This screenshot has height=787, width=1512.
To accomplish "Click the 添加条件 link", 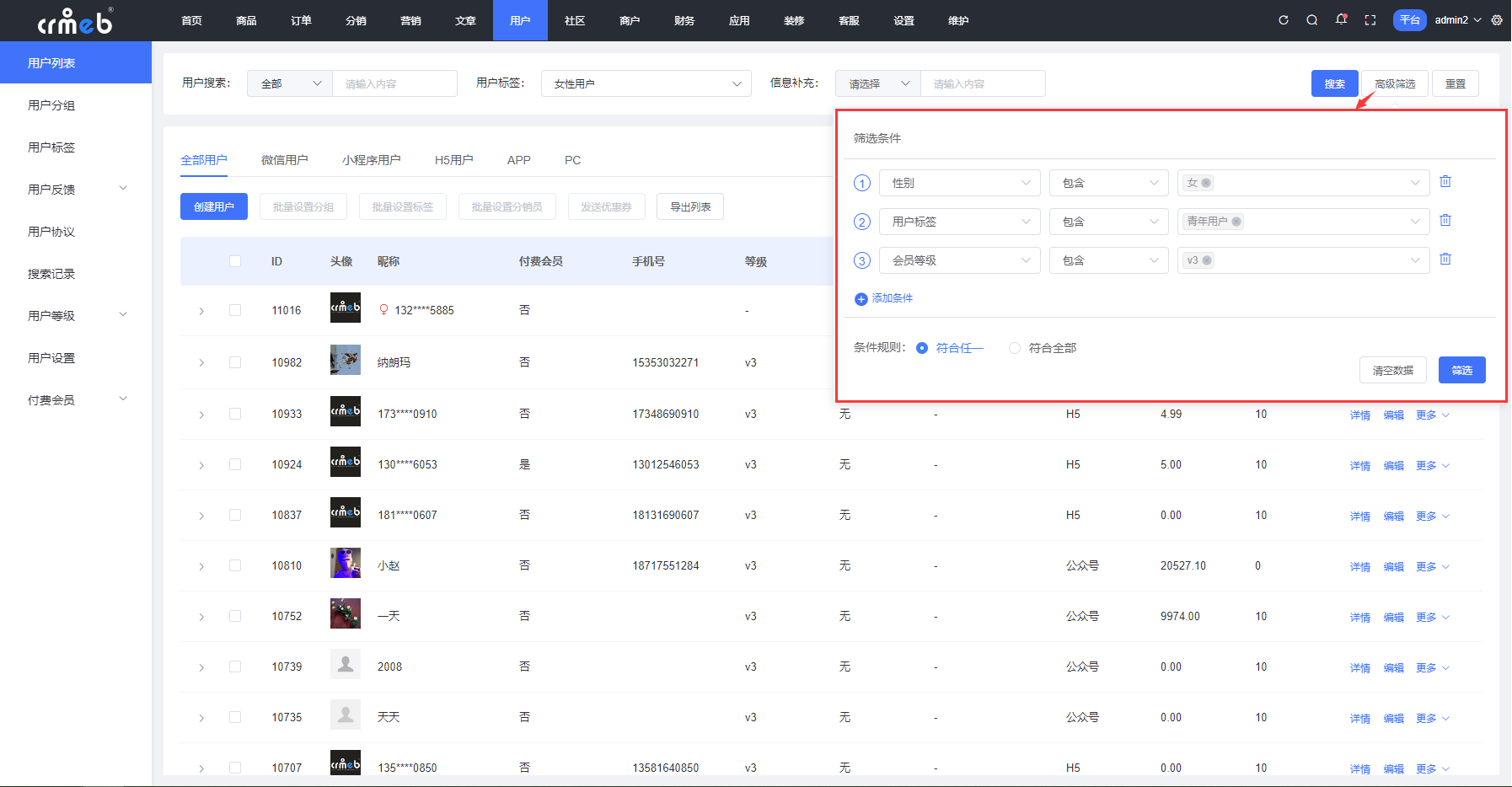I will [892, 298].
